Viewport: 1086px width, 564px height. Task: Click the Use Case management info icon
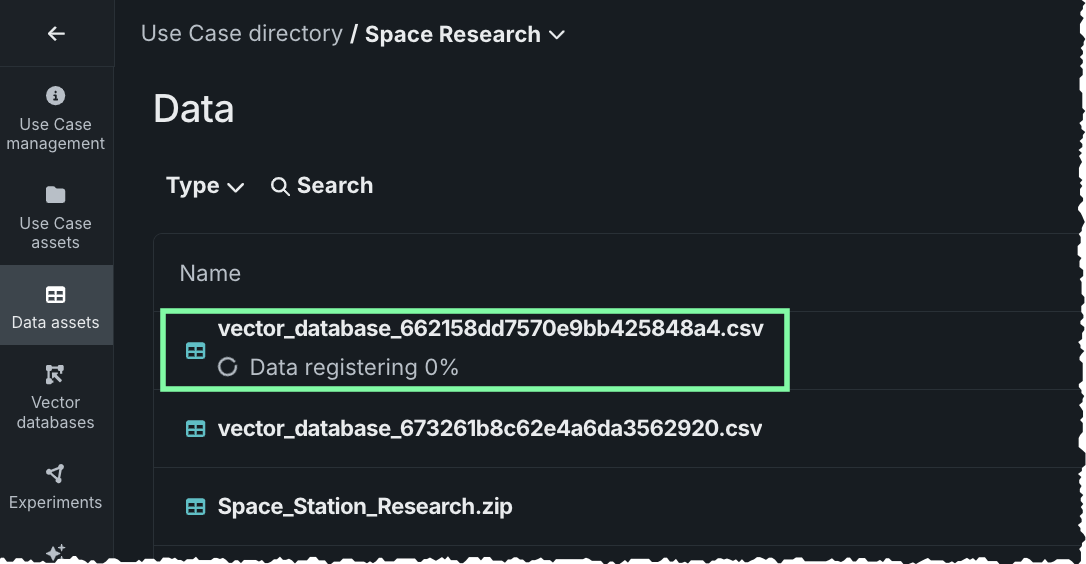[x=56, y=96]
